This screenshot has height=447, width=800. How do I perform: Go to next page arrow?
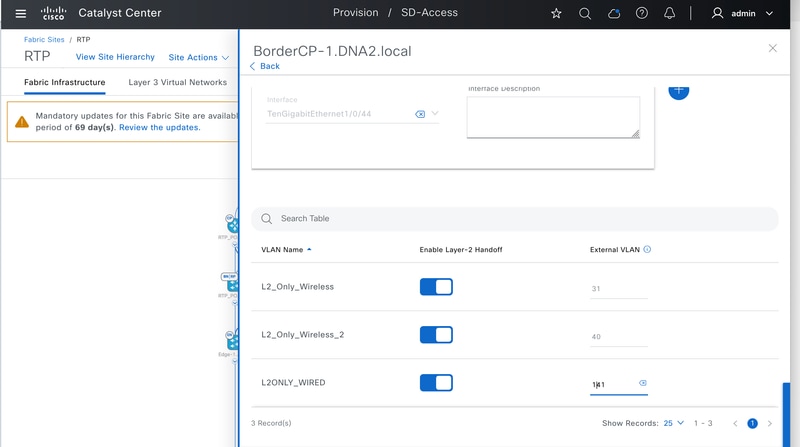[x=769, y=424]
